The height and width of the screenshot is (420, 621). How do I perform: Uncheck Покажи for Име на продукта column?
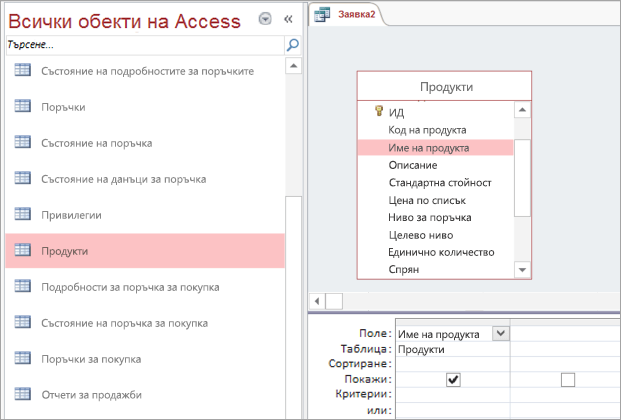[453, 380]
